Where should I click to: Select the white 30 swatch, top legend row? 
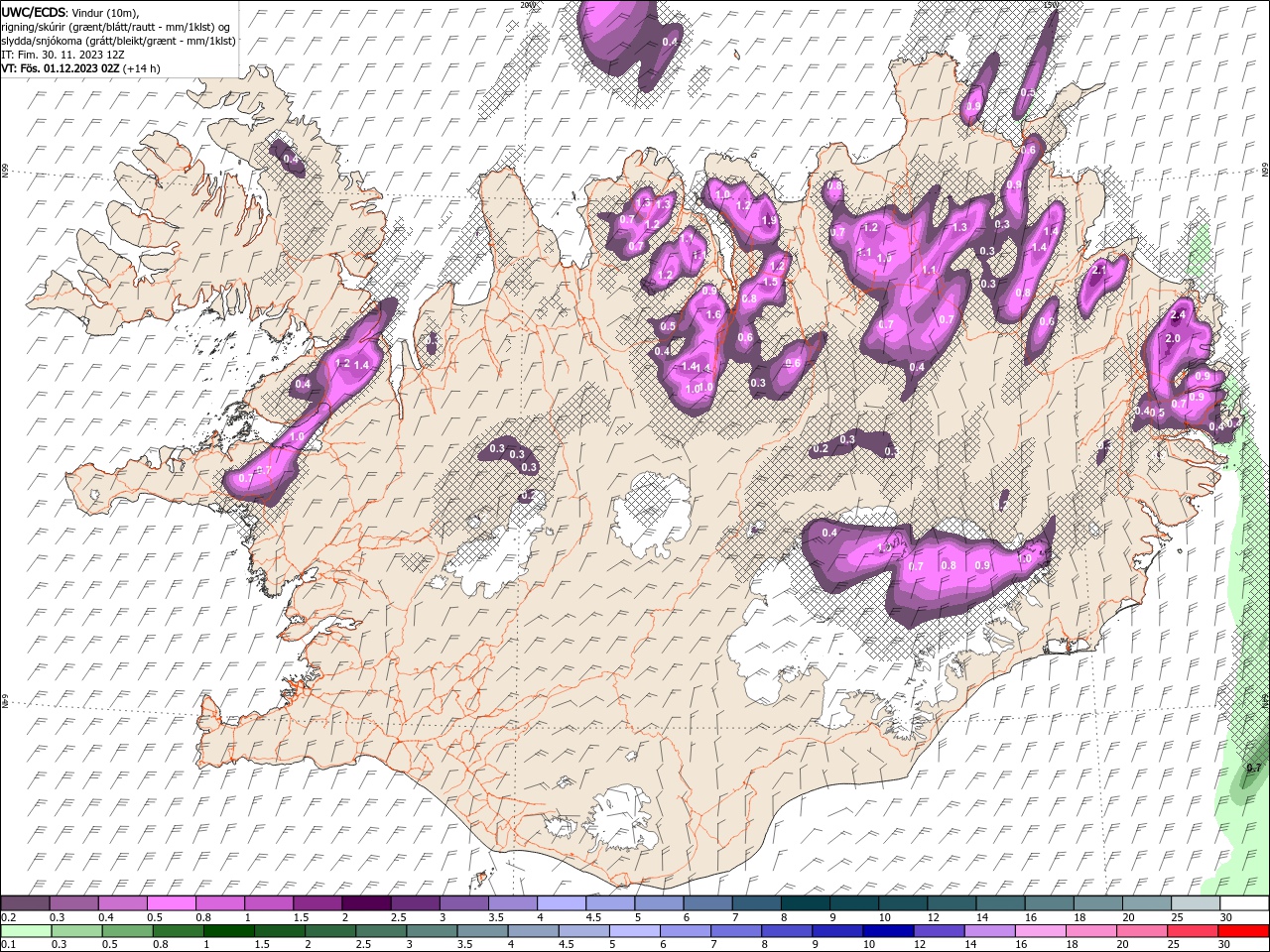(1243, 903)
